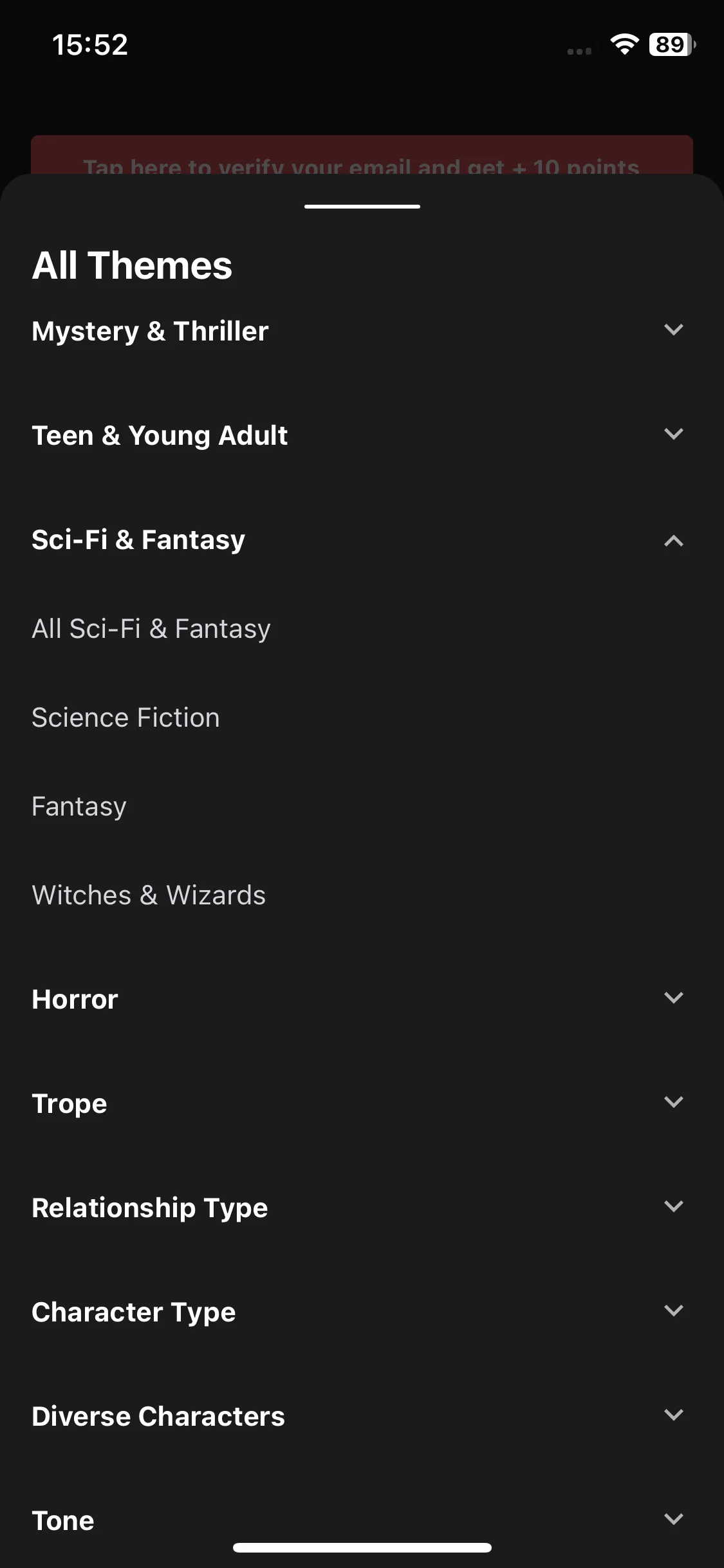Tap the Diverse Characters title
Screen dimensions: 724x1568
158,1417
